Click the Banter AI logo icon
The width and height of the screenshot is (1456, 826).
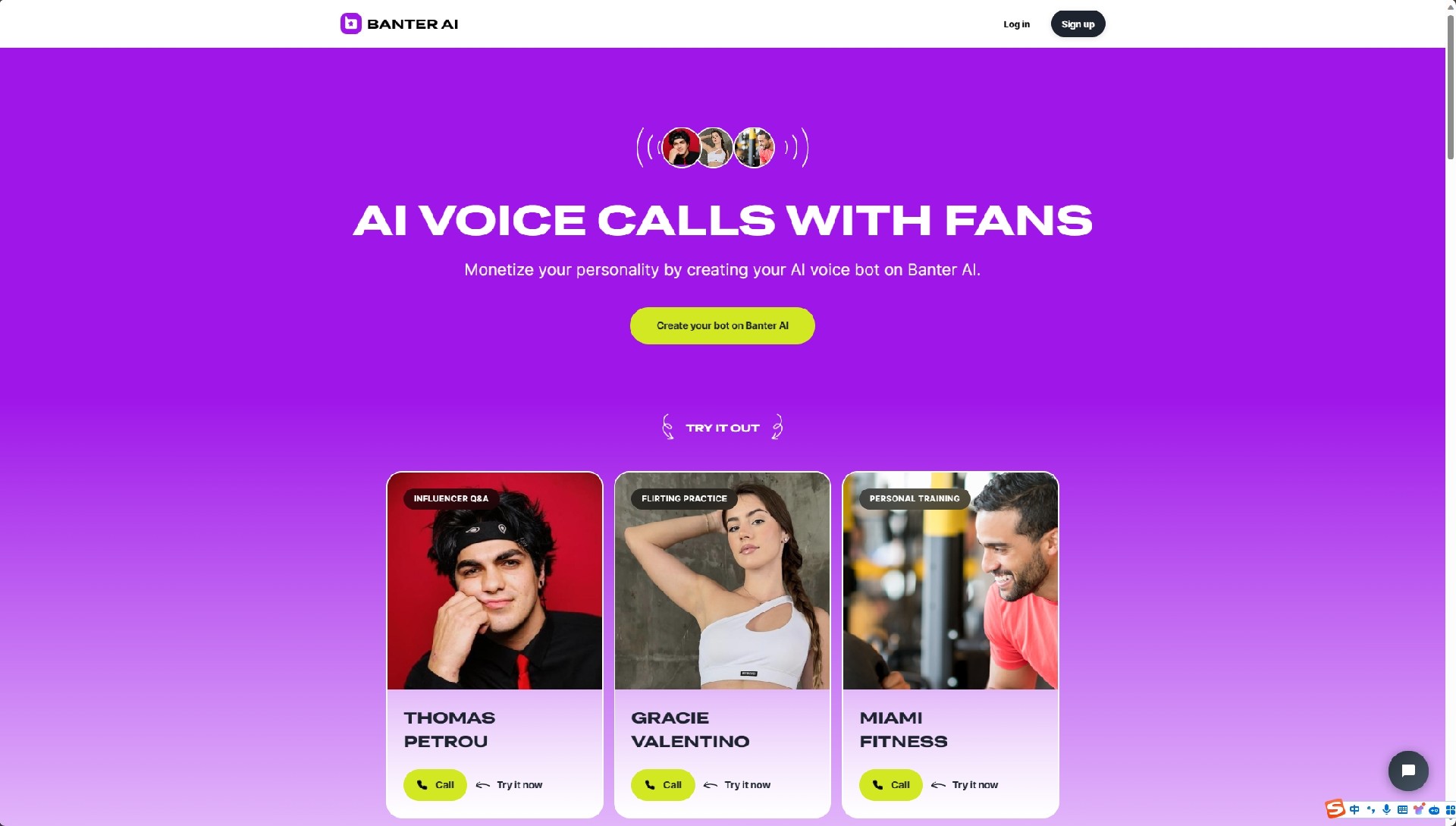(350, 24)
